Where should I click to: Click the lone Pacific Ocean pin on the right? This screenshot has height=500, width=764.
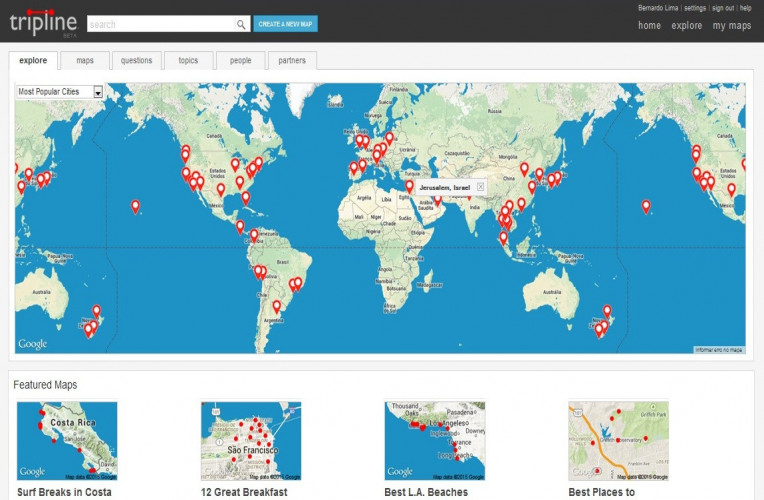646,207
